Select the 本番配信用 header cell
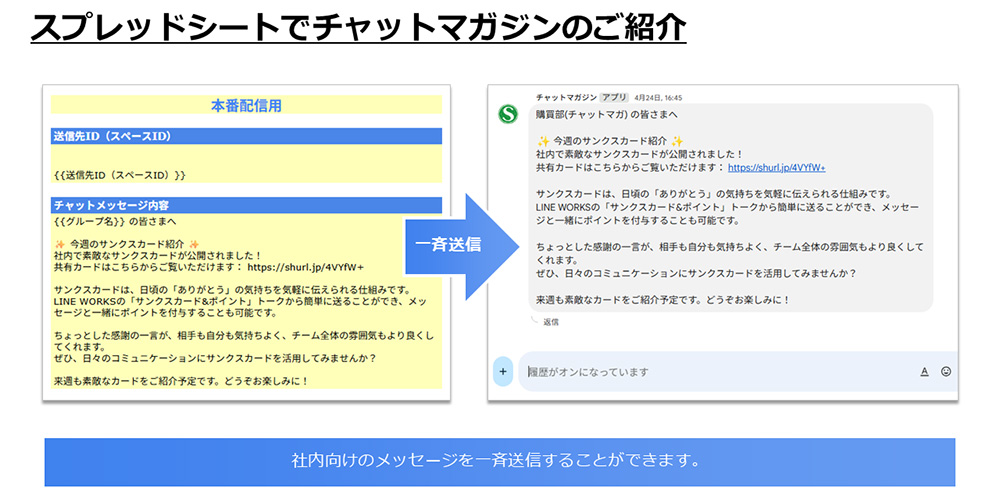This screenshot has width=1000, height=492. 246,105
